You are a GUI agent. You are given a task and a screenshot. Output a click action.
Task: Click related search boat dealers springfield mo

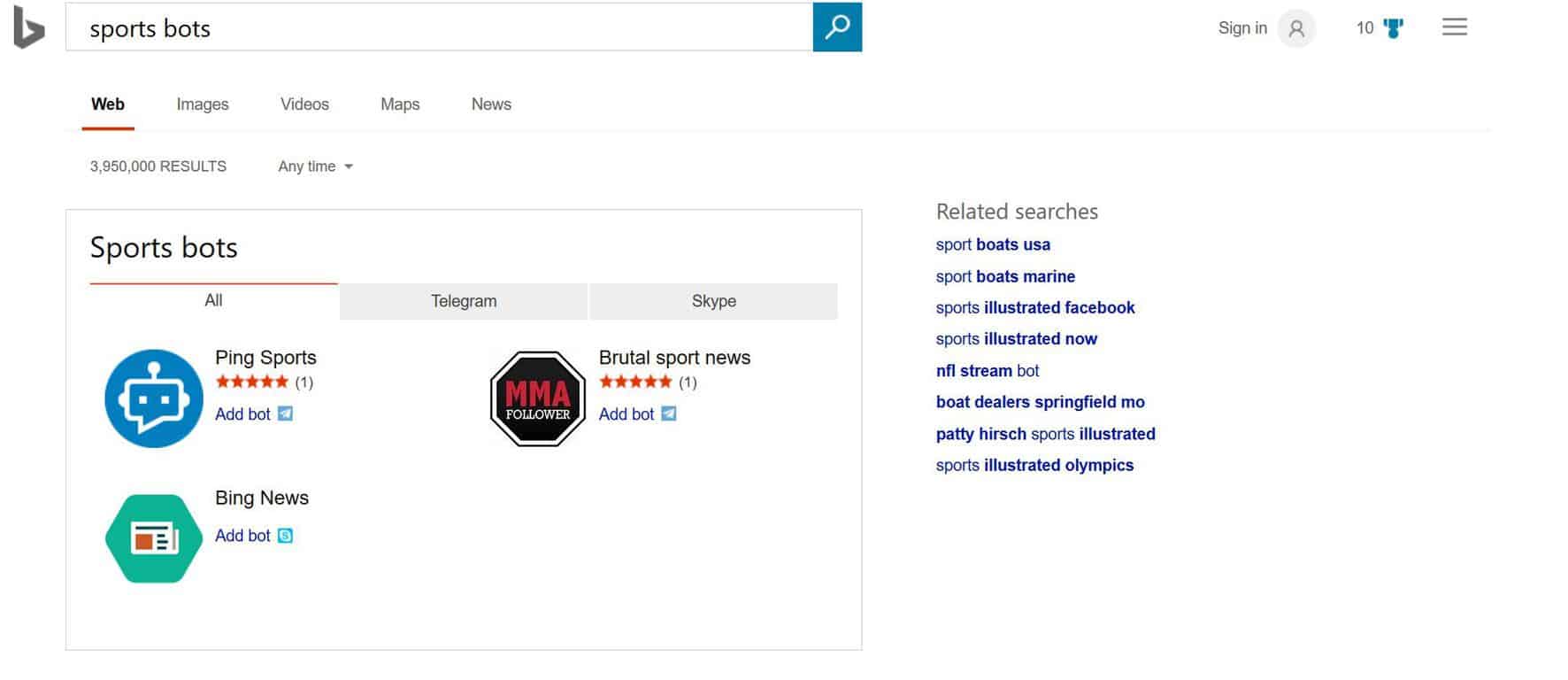coord(1041,402)
